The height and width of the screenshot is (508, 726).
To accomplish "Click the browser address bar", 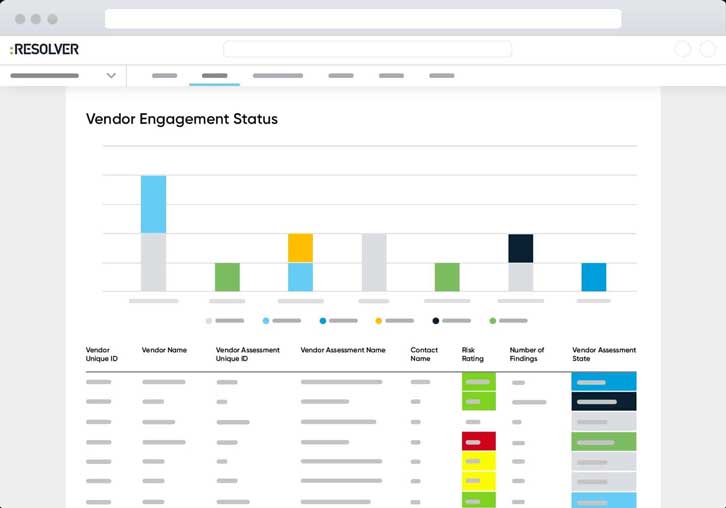I will (363, 19).
